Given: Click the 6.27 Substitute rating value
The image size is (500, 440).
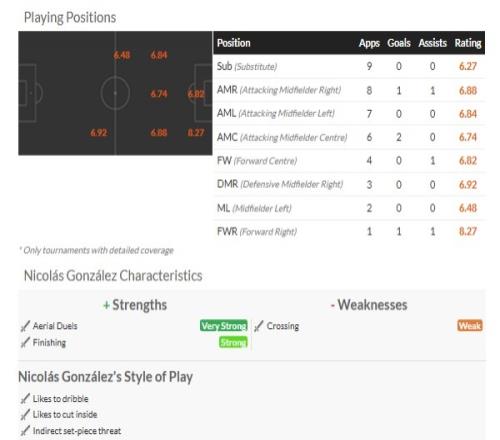Looking at the screenshot, I should coord(468,66).
